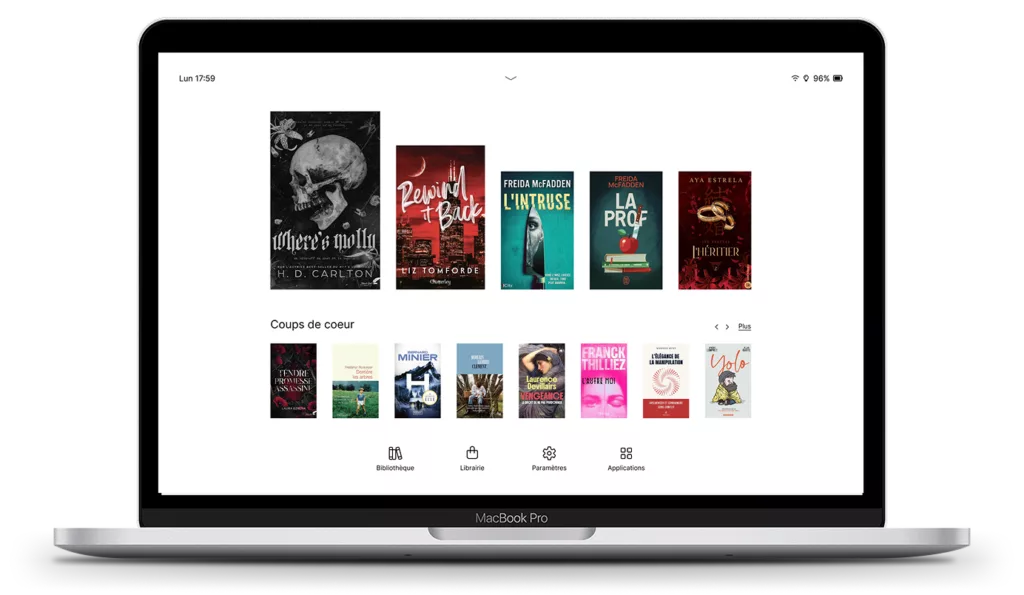Open the Rewind It Back book cover
The image size is (1024, 595).
click(441, 217)
